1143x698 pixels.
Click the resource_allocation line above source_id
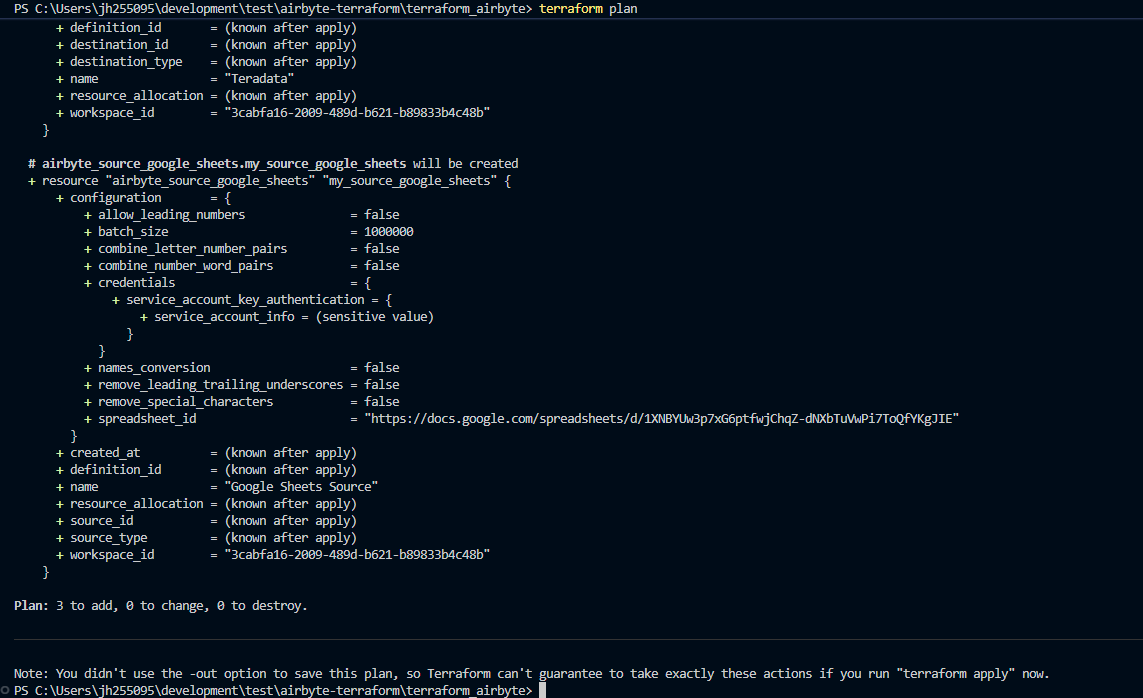[x=206, y=504]
